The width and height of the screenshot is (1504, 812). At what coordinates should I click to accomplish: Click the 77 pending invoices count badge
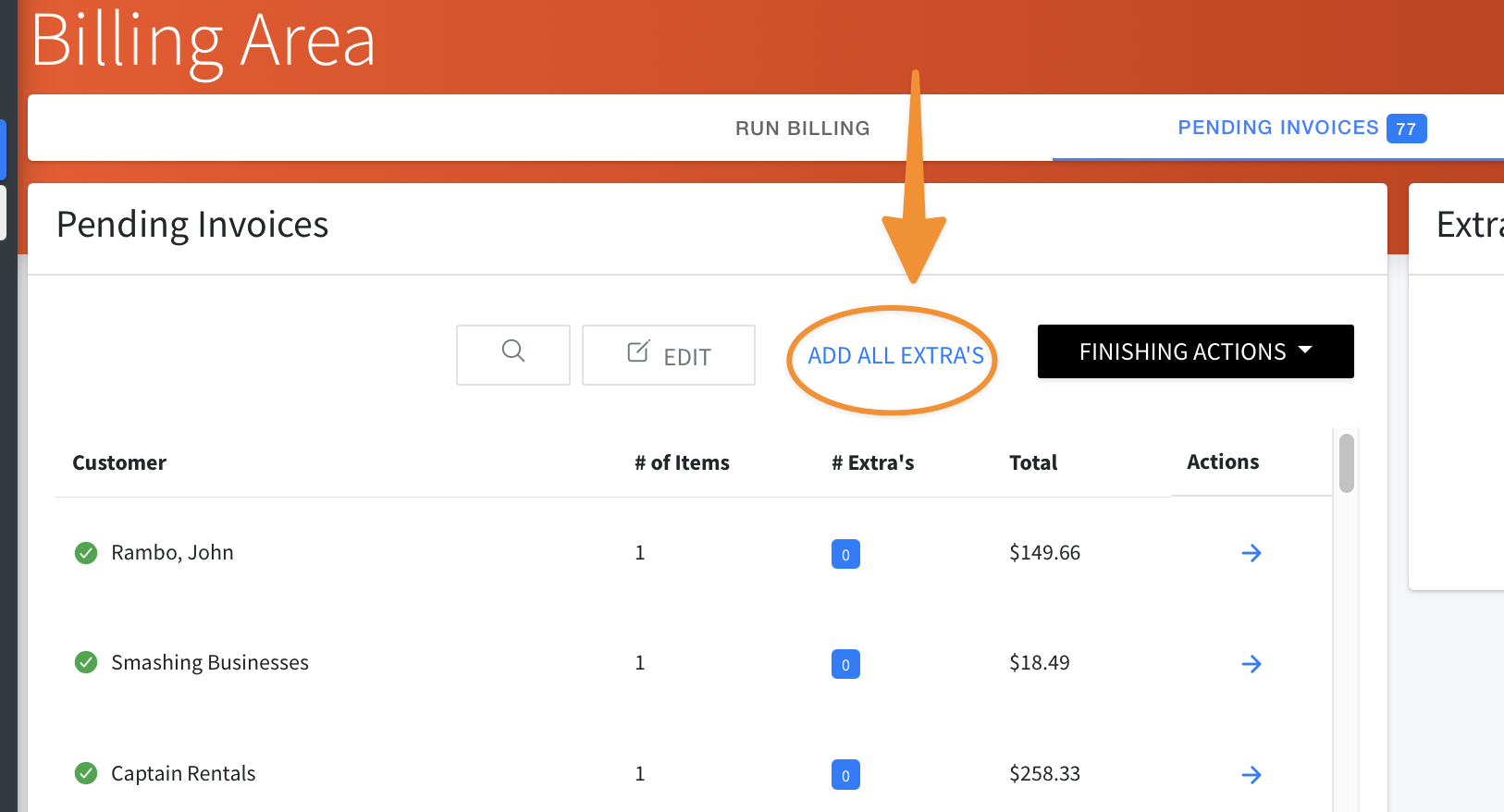coord(1406,129)
